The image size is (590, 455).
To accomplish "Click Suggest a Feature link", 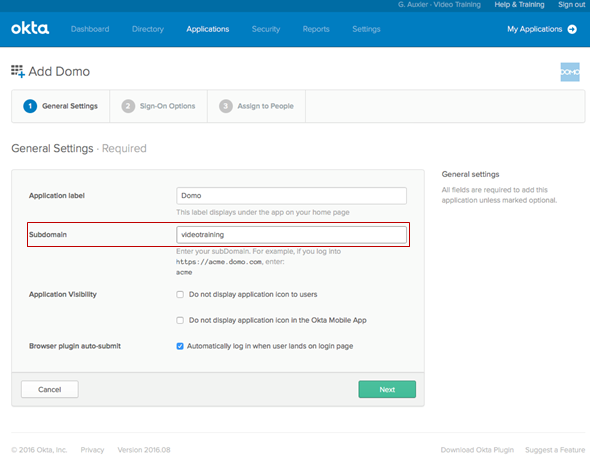I will tap(555, 450).
